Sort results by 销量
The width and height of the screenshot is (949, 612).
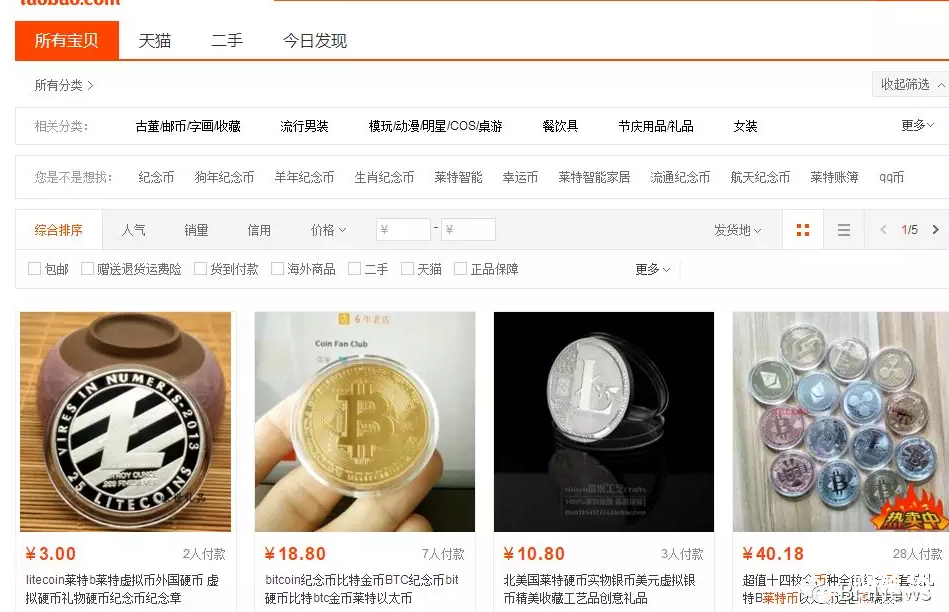click(x=196, y=230)
